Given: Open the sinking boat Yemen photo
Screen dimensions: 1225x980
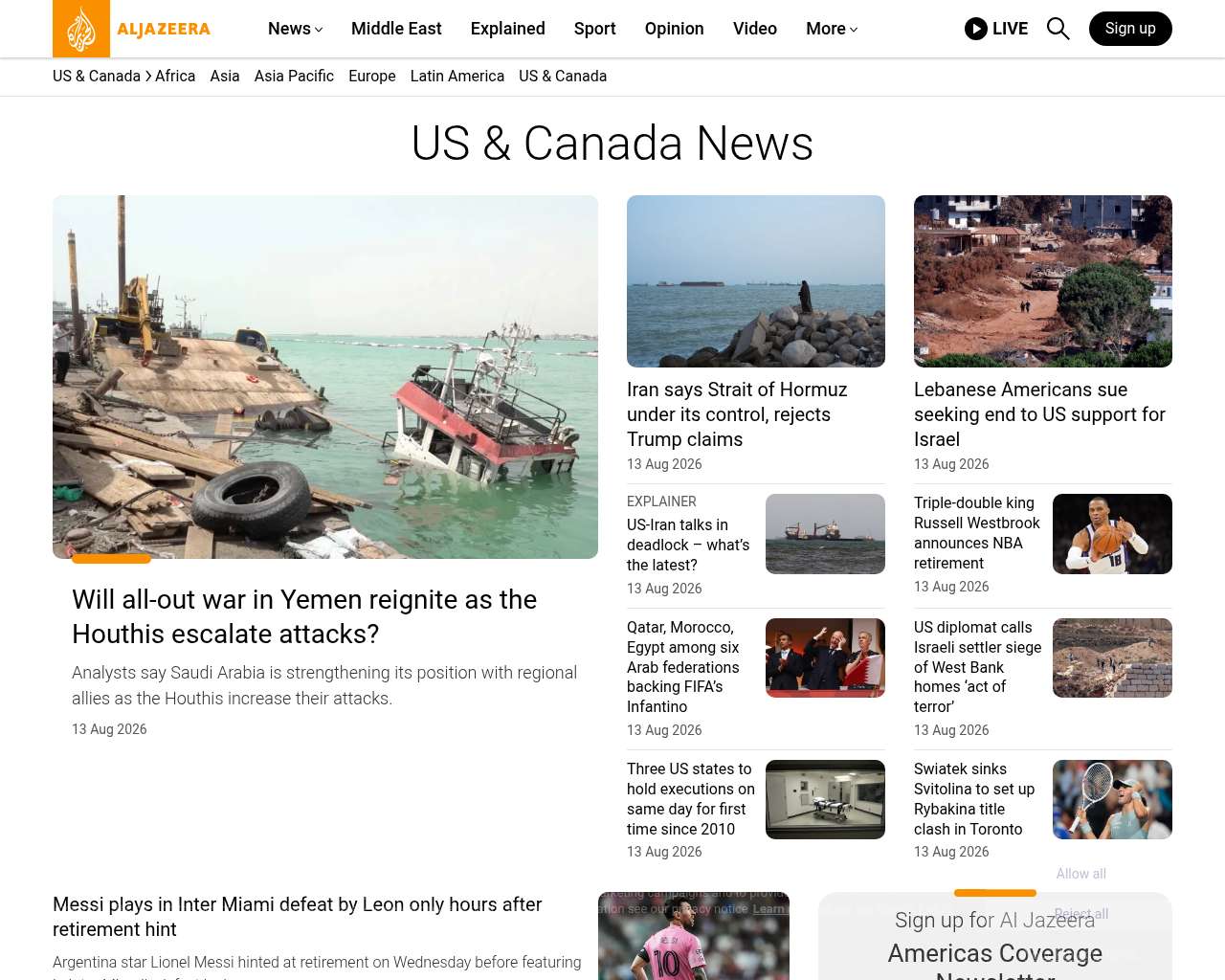Looking at the screenshot, I should 325,377.
